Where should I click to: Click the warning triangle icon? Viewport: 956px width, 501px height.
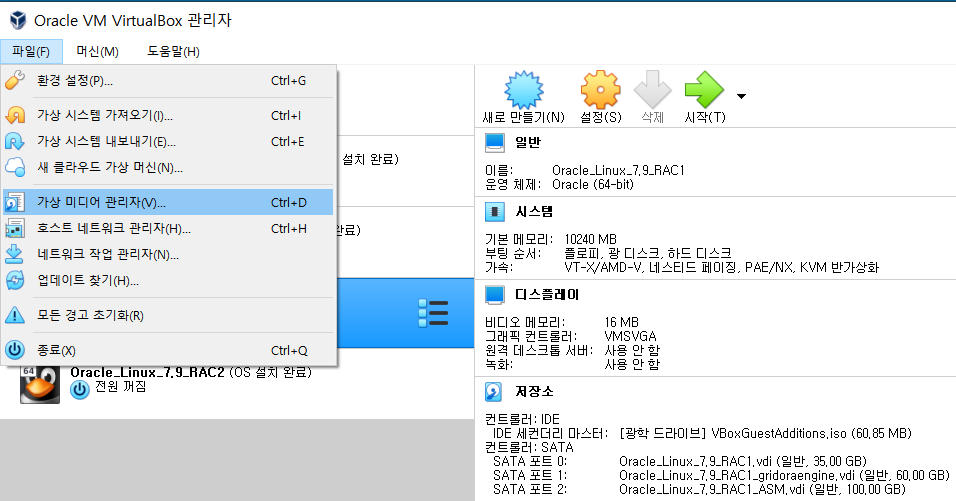[15, 316]
